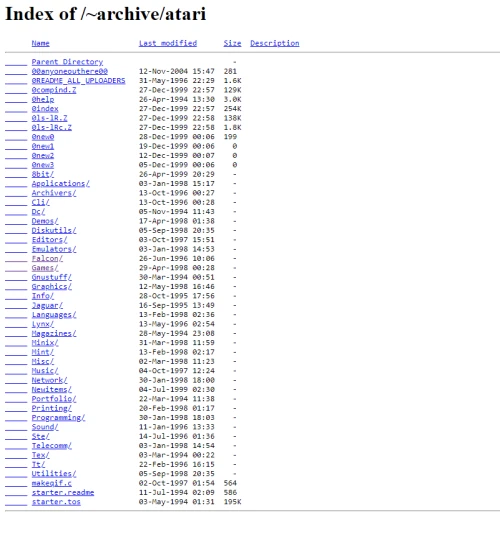This screenshot has width=500, height=556.
Task: Open the Tex/ folder link
Action: (x=40, y=455)
